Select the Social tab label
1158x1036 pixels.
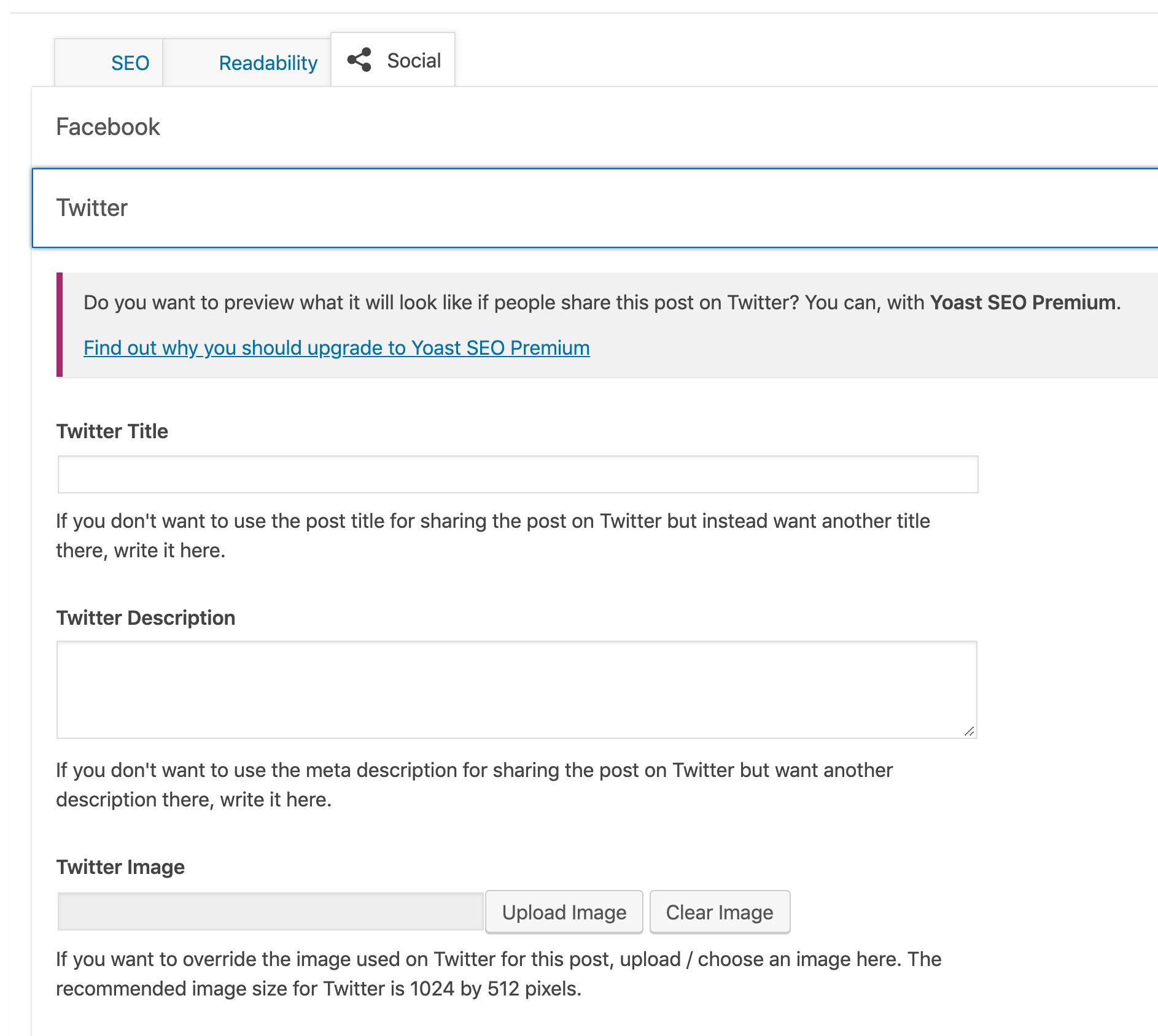(x=414, y=61)
